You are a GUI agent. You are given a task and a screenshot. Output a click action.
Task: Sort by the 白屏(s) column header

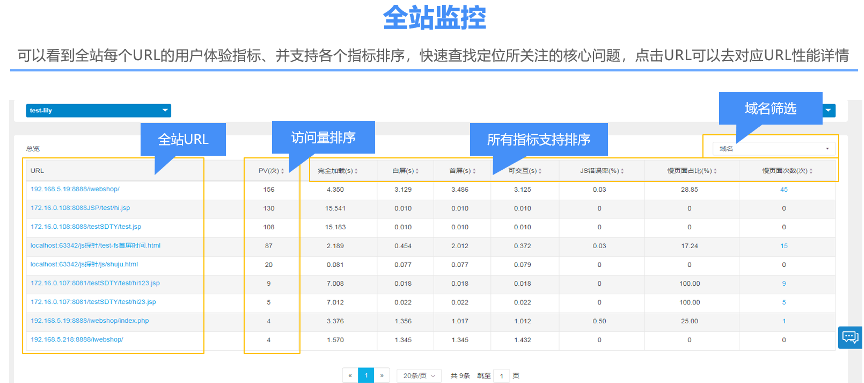coord(406,171)
